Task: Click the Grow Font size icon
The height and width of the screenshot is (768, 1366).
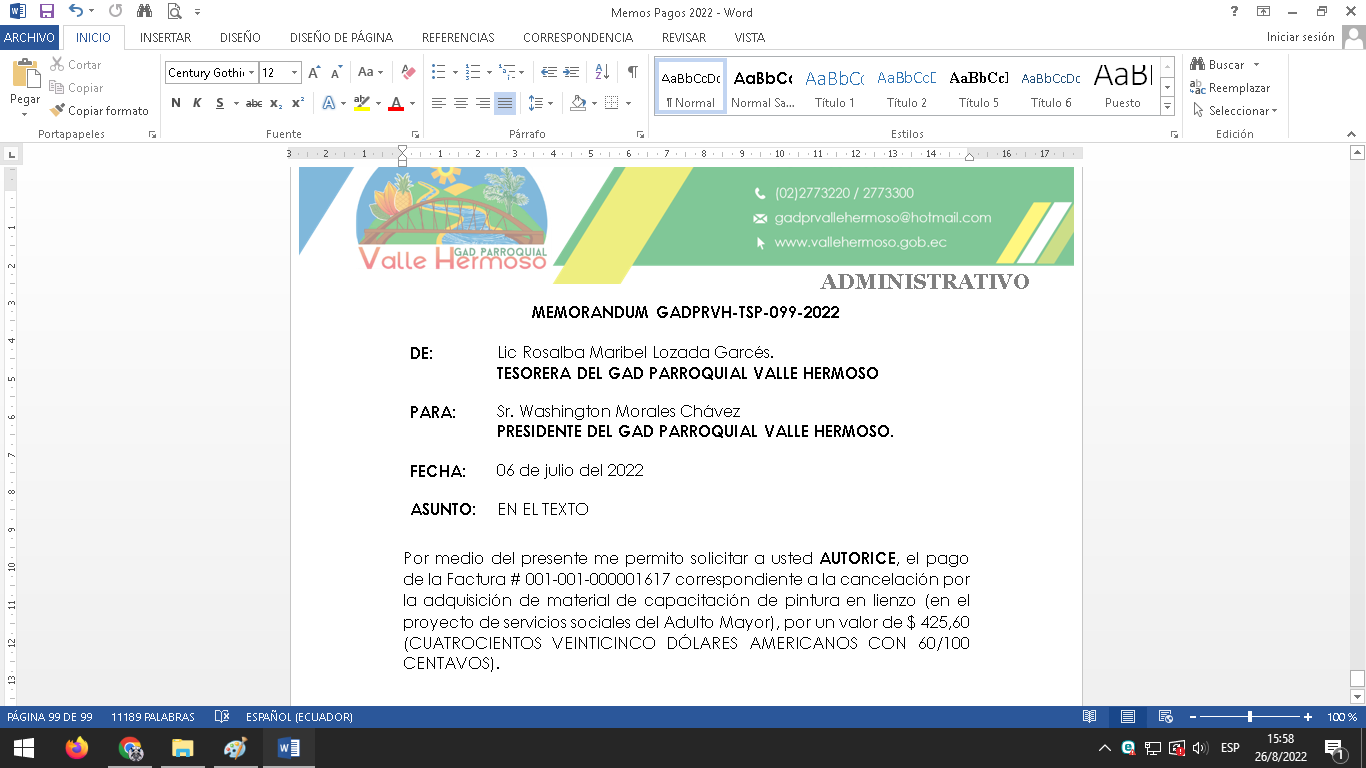Action: [314, 72]
